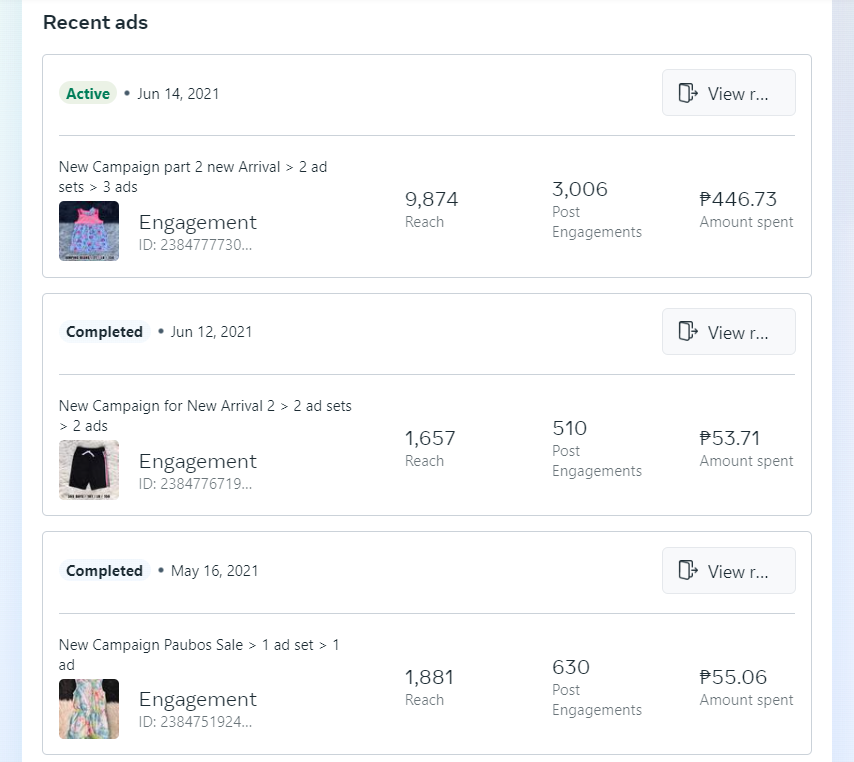Open the black shorts ad thumbnail
Screen dimensions: 854x762
pyautogui.click(x=89, y=470)
